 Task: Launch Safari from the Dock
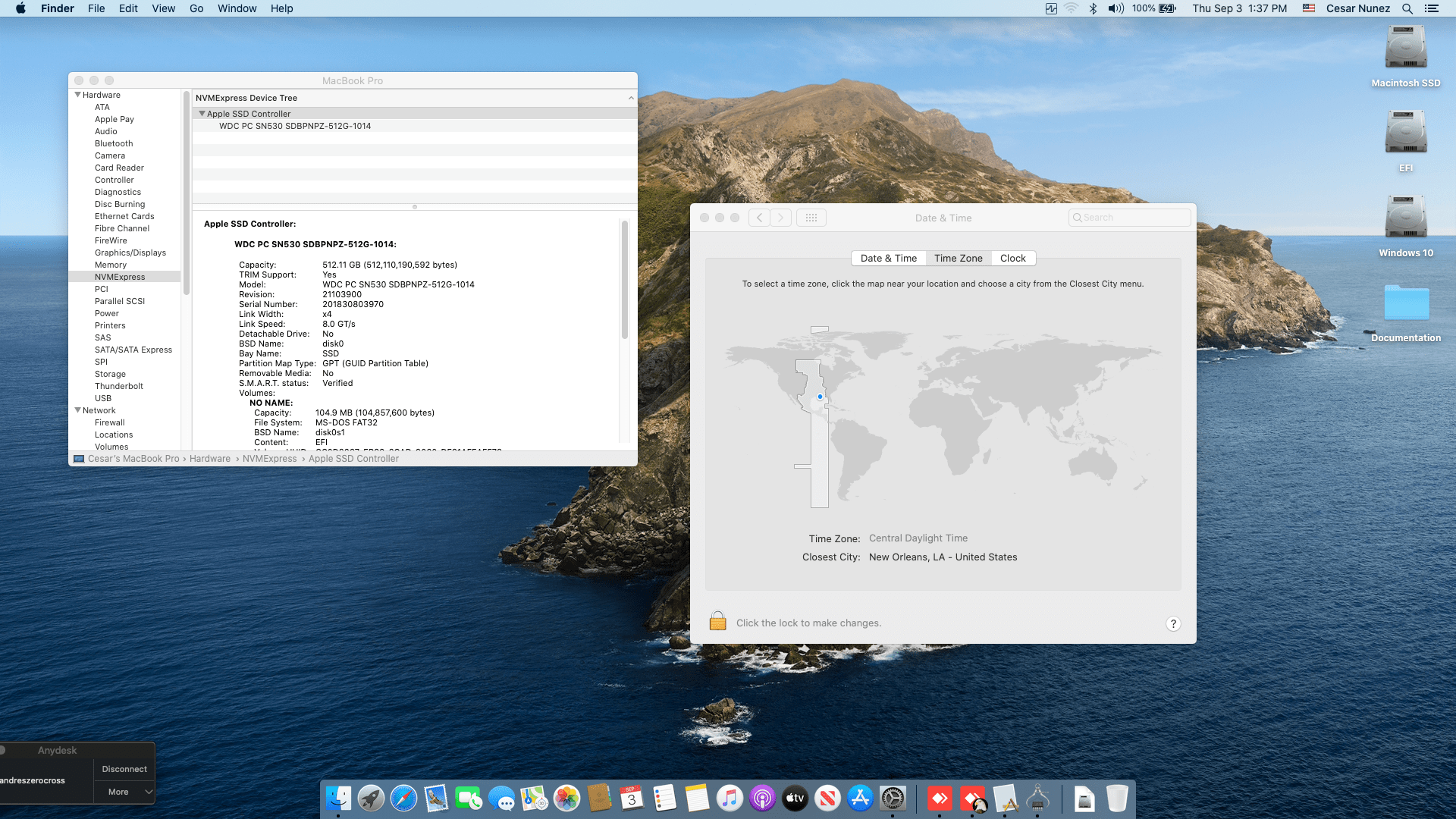click(x=403, y=798)
